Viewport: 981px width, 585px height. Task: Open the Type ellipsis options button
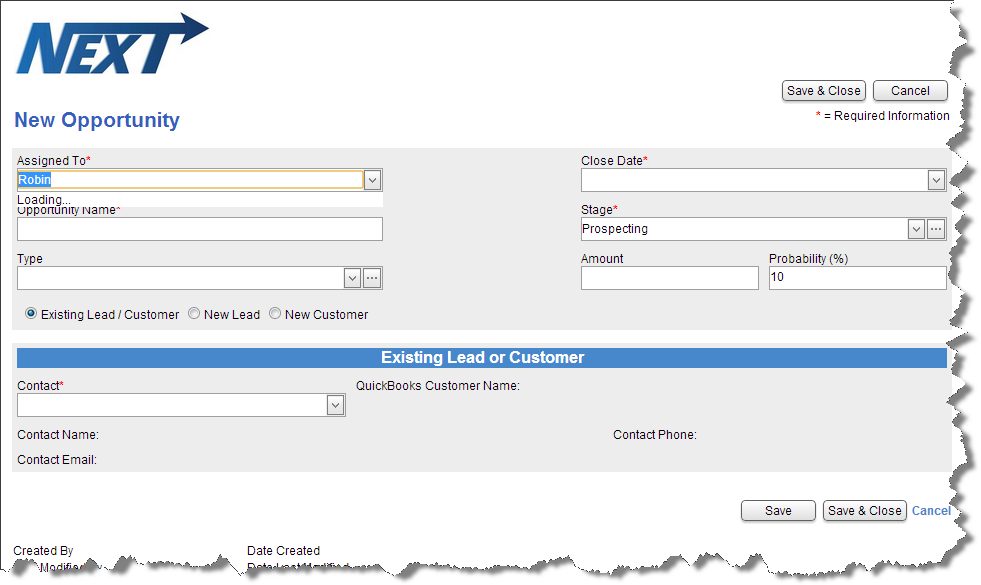click(372, 278)
